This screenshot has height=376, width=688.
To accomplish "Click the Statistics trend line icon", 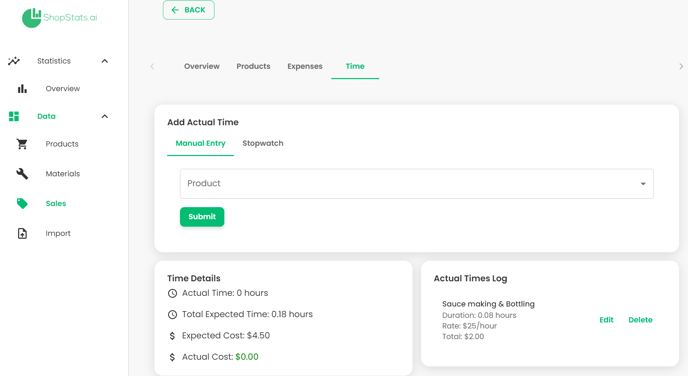I will point(14,61).
